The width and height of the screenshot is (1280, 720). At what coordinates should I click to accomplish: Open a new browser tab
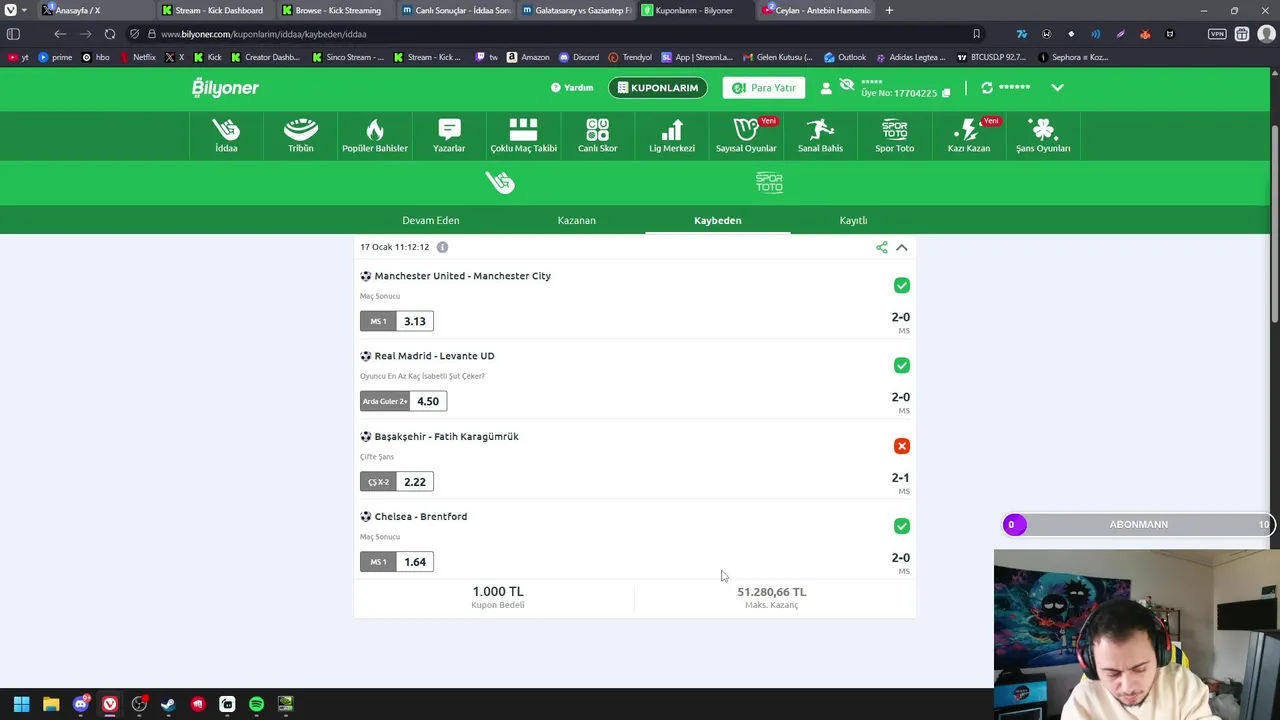889,10
